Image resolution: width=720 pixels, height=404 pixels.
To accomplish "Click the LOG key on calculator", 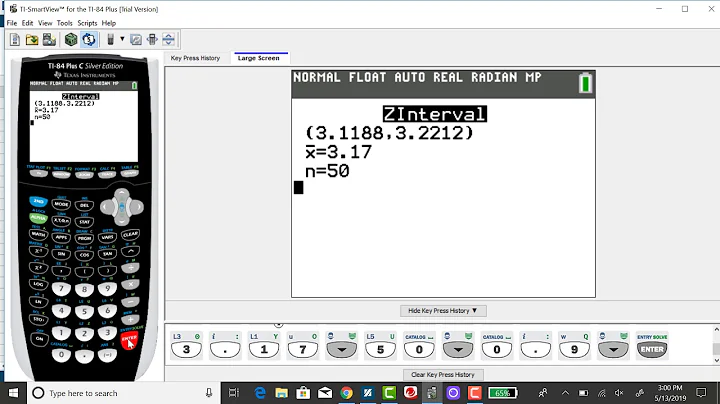I will [38, 284].
